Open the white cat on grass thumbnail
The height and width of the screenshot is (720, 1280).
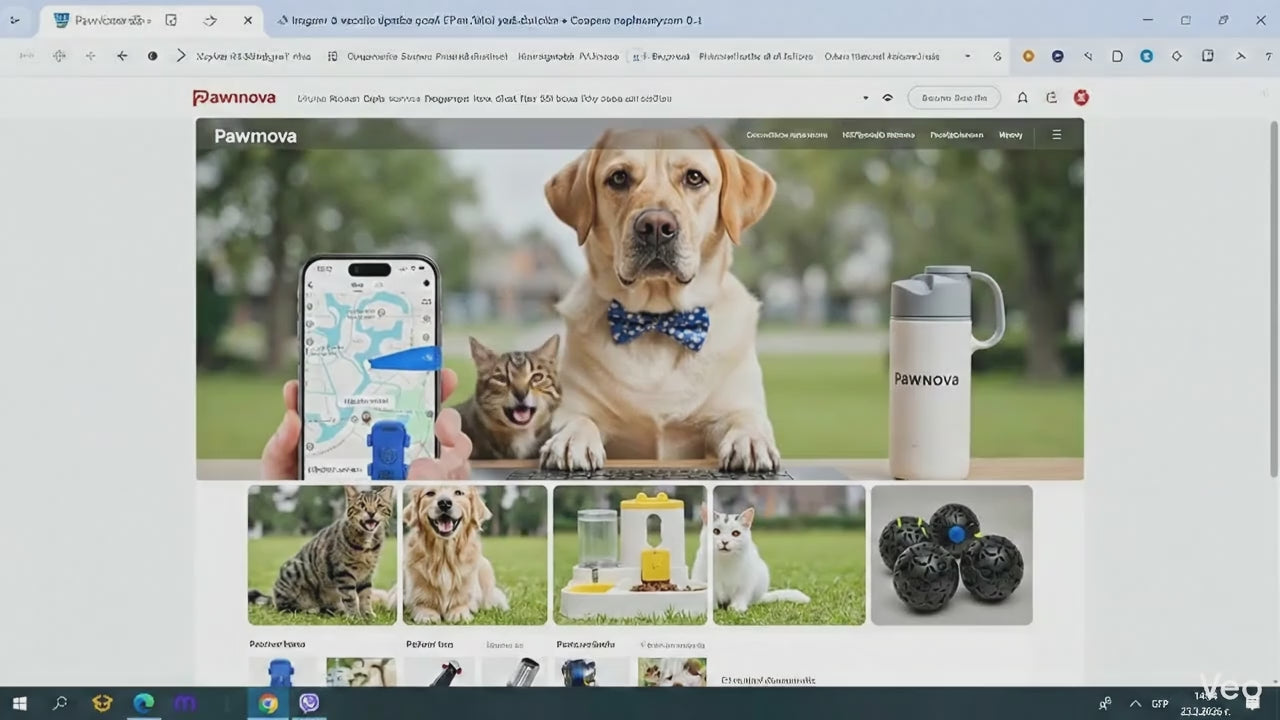pos(789,555)
